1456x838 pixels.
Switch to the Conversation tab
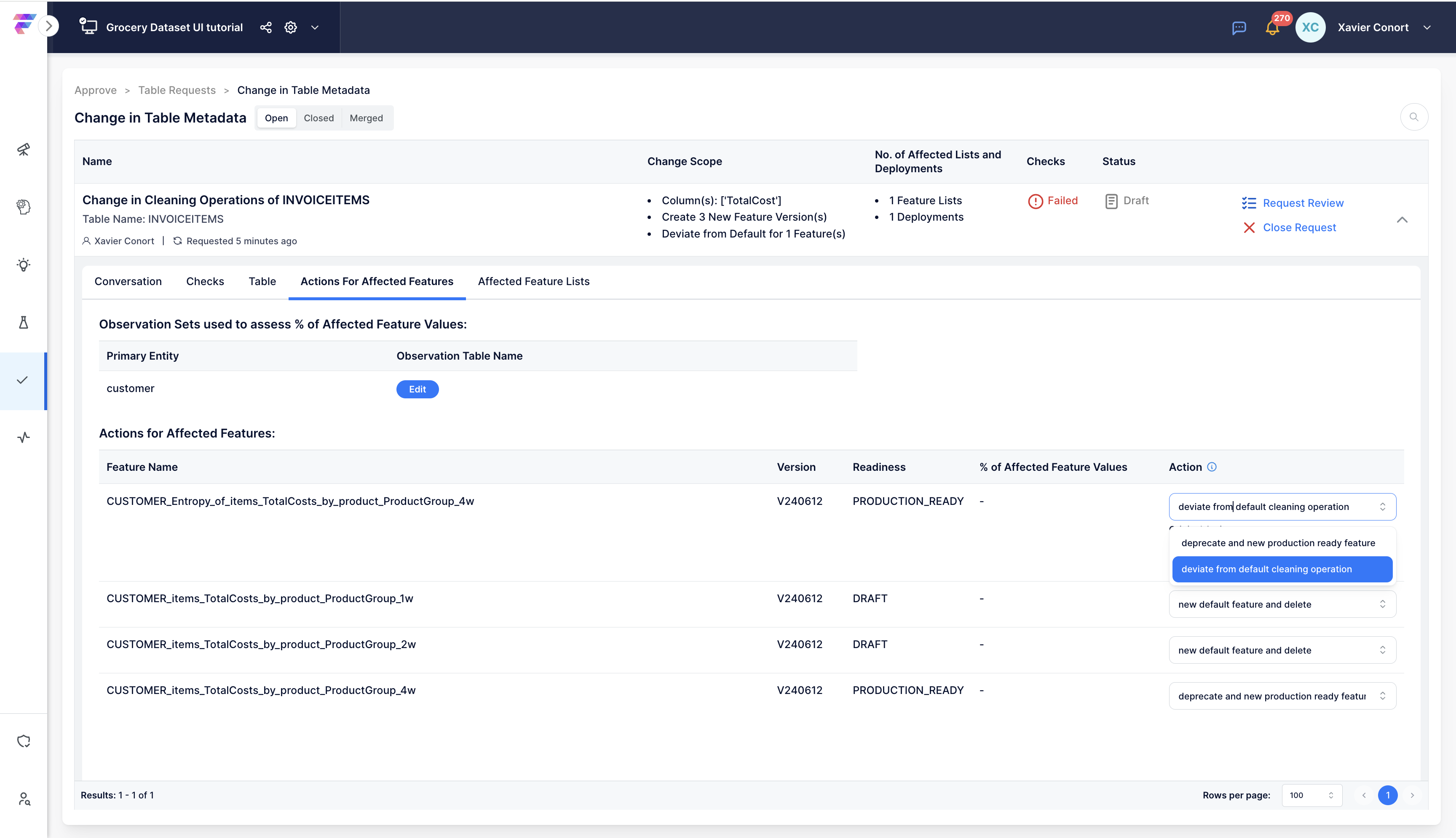(128, 281)
